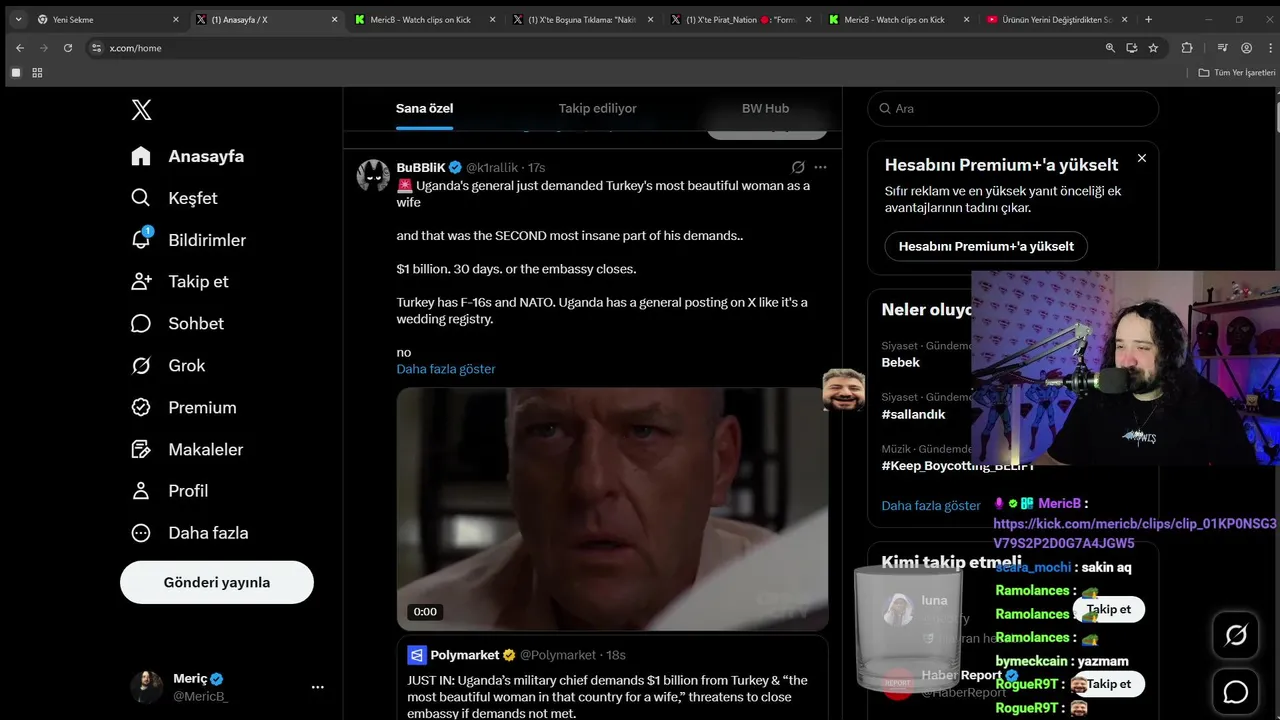Viewport: 1280px width, 720px height.
Task: Click Gönderi yayınla button
Action: tap(217, 582)
